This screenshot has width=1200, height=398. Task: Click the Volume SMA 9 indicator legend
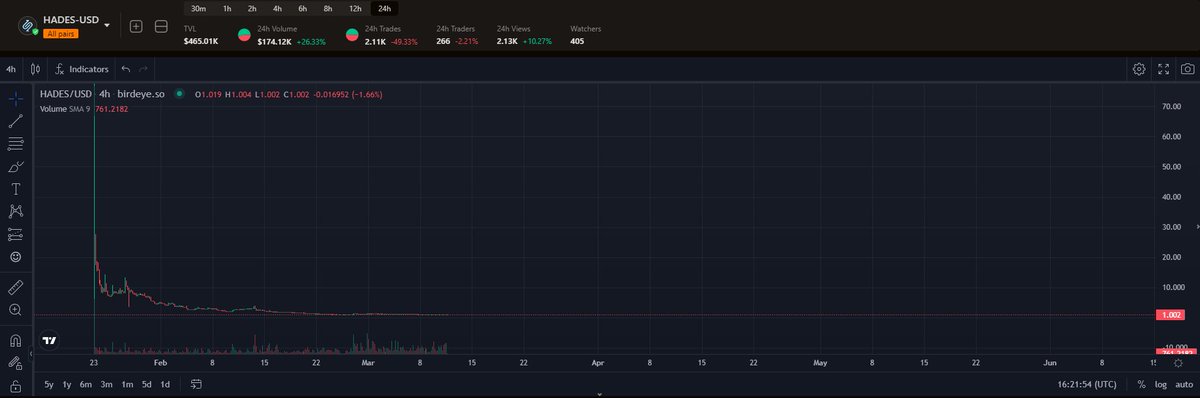pyautogui.click(x=65, y=108)
